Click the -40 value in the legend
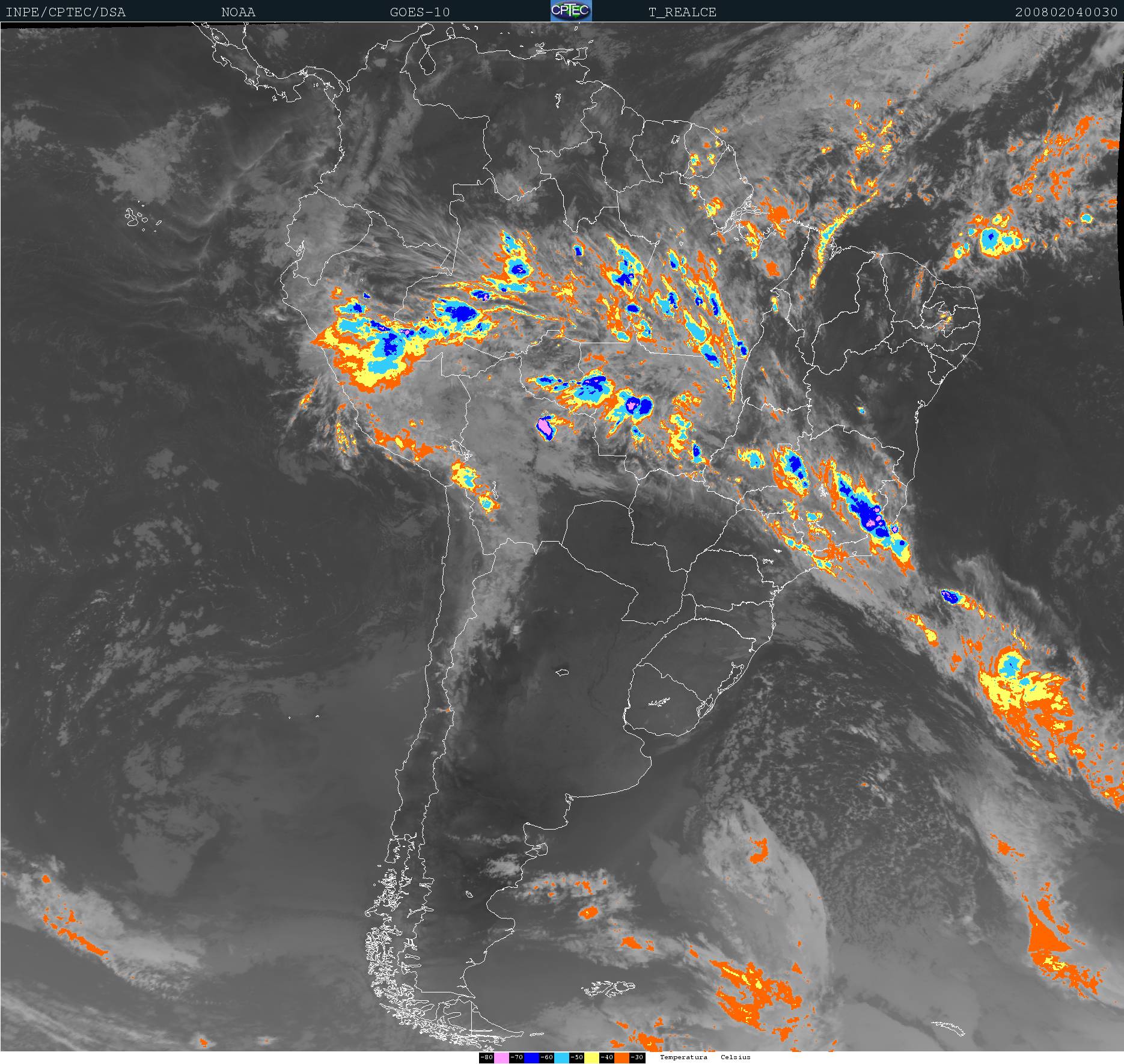This screenshot has width=1124, height=1064. (606, 1057)
